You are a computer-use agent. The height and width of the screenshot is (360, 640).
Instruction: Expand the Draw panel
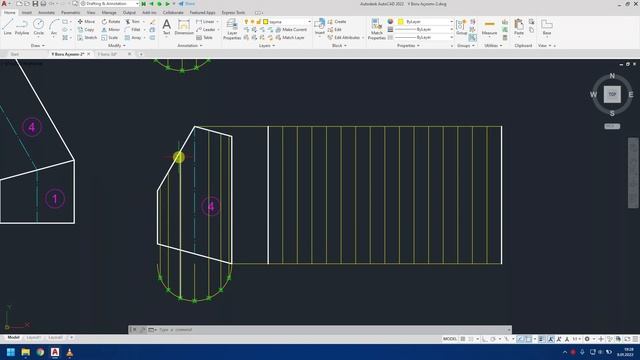click(x=38, y=46)
